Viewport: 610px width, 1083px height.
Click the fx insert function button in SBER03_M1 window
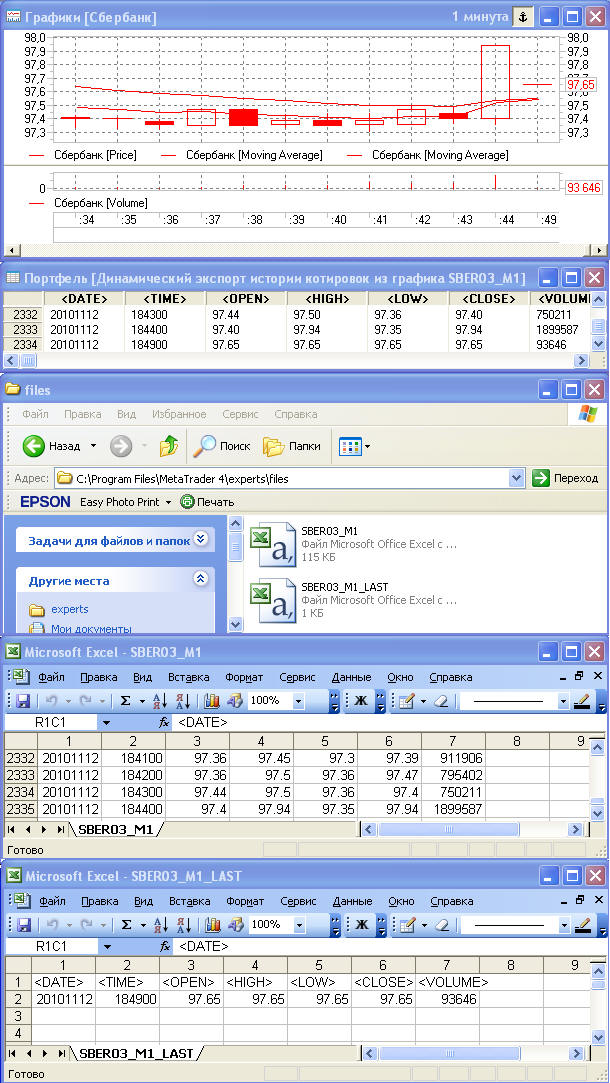(164, 722)
